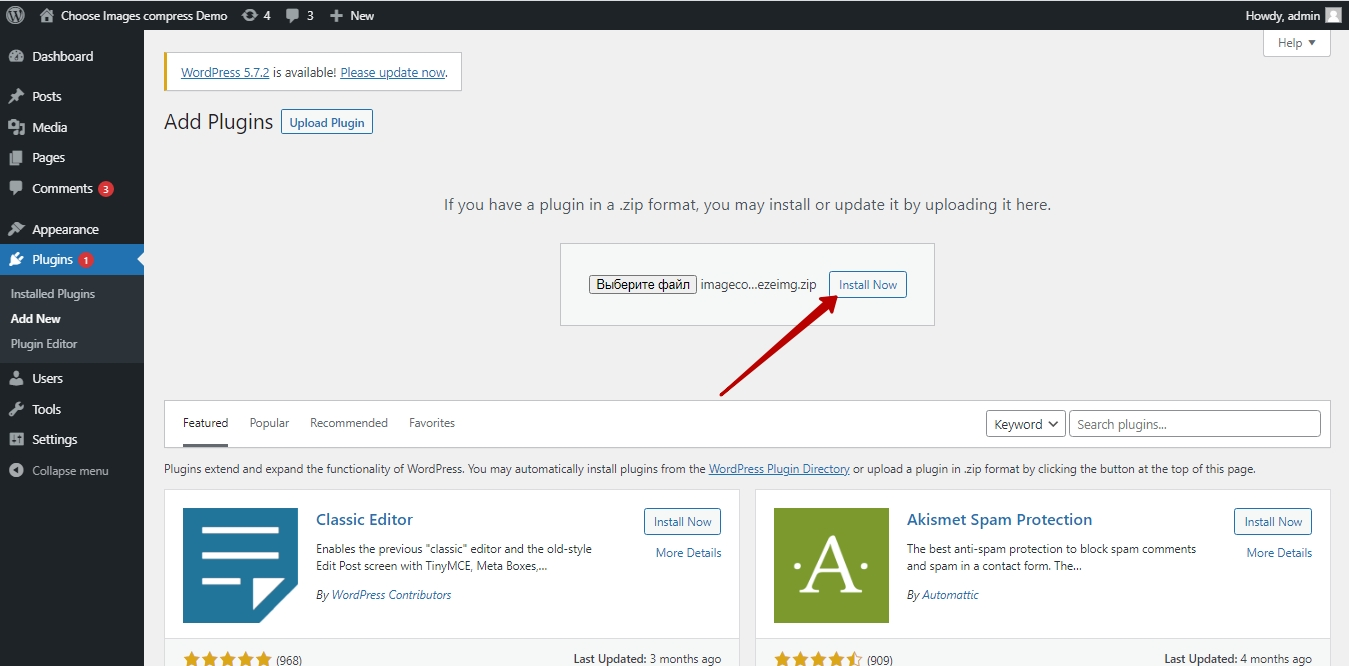Open More Details for Classic Editor

688,553
